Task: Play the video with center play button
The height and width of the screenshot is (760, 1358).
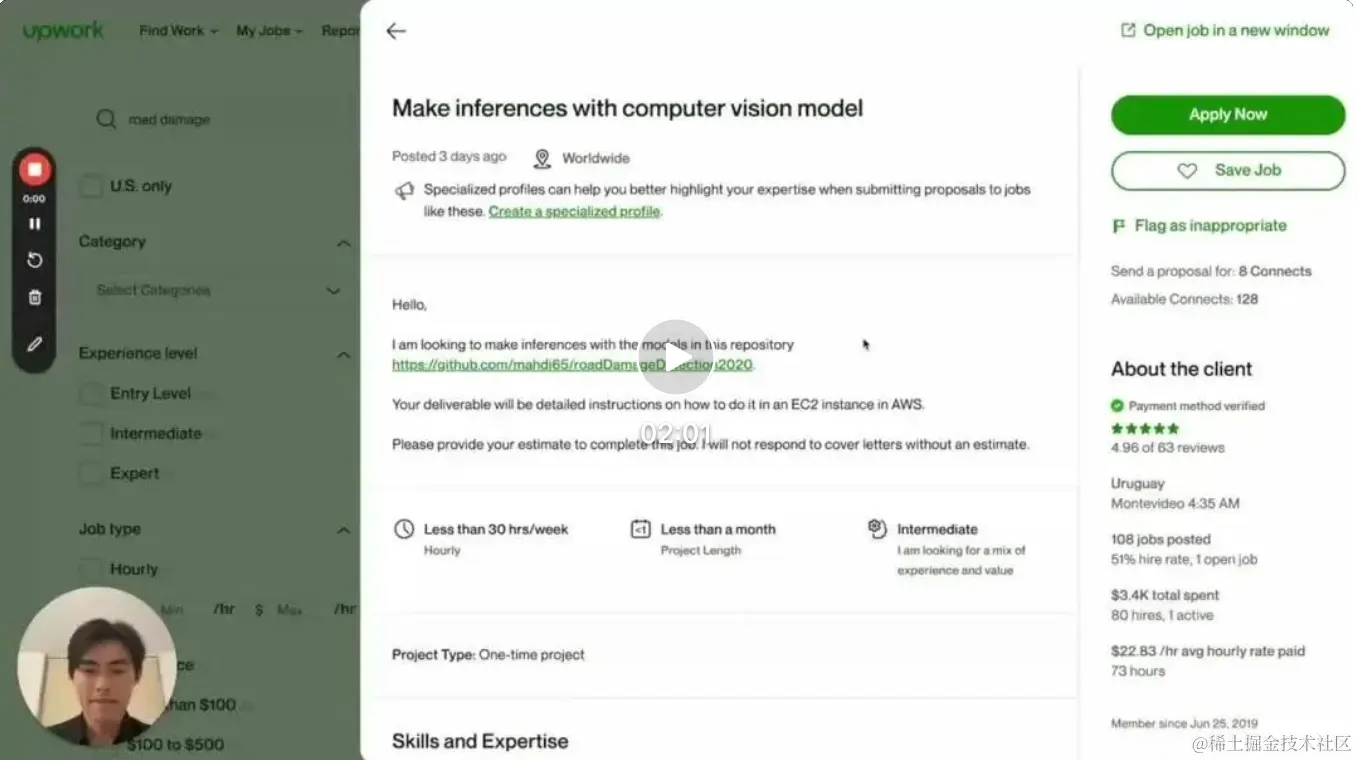Action: click(x=676, y=357)
